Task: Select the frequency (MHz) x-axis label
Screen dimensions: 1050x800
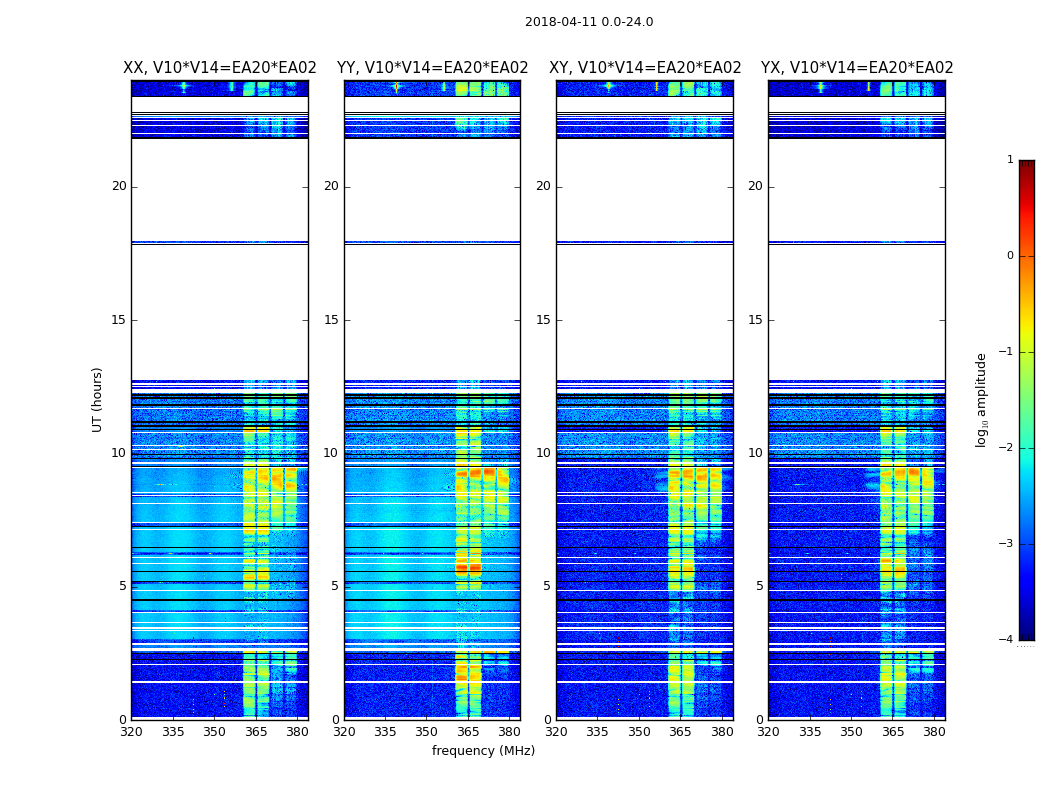Action: tap(483, 751)
